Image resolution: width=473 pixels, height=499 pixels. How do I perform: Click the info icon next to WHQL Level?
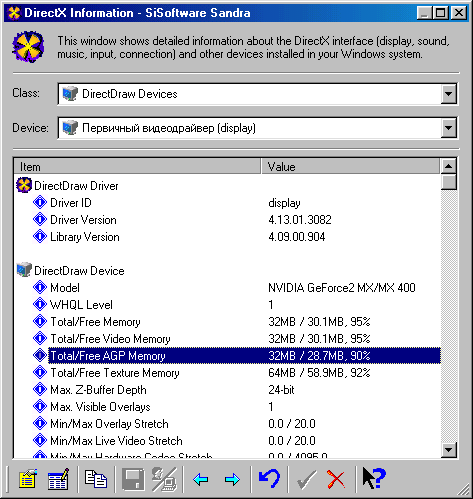point(40,304)
